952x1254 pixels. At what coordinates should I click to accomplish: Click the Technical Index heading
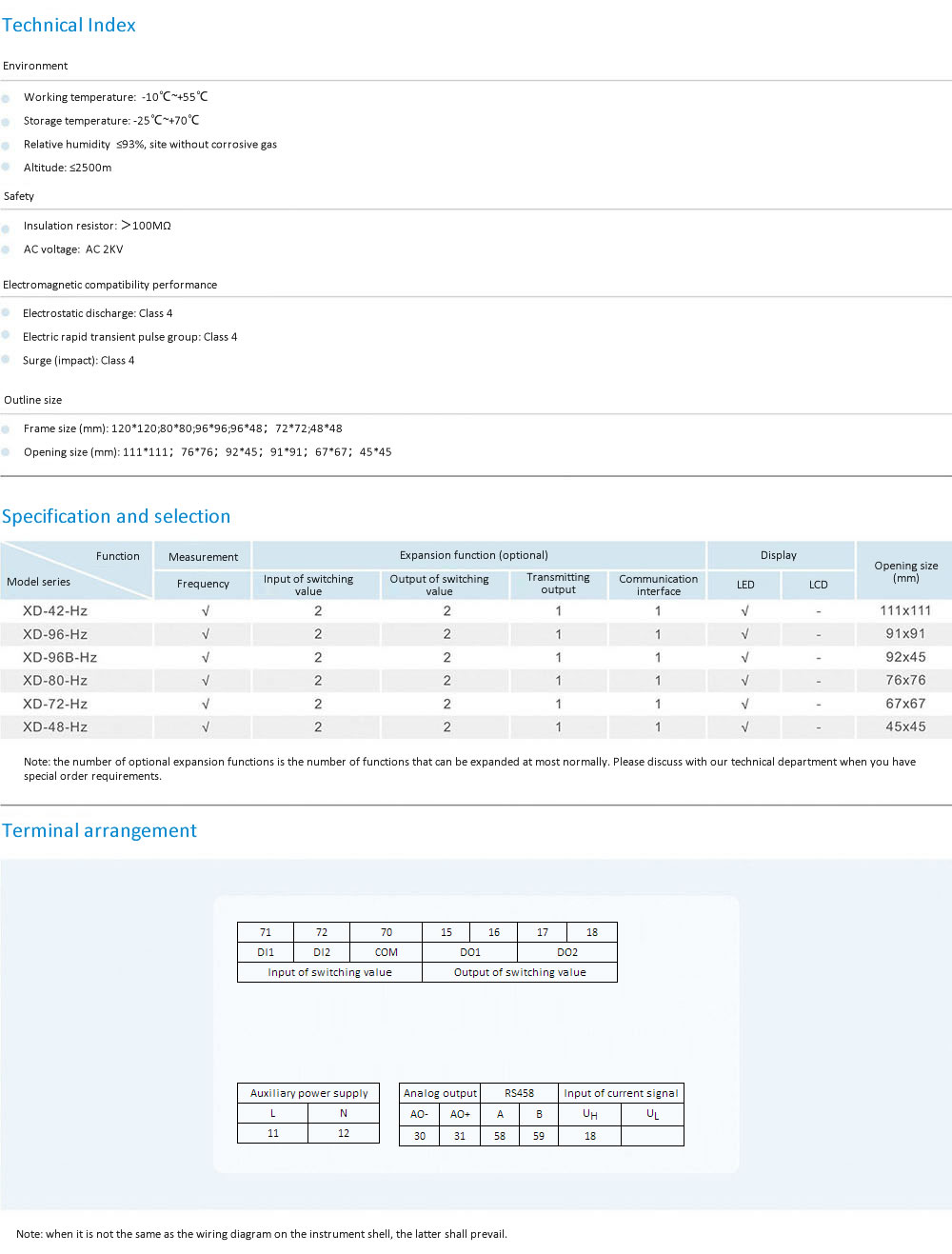pos(69,26)
